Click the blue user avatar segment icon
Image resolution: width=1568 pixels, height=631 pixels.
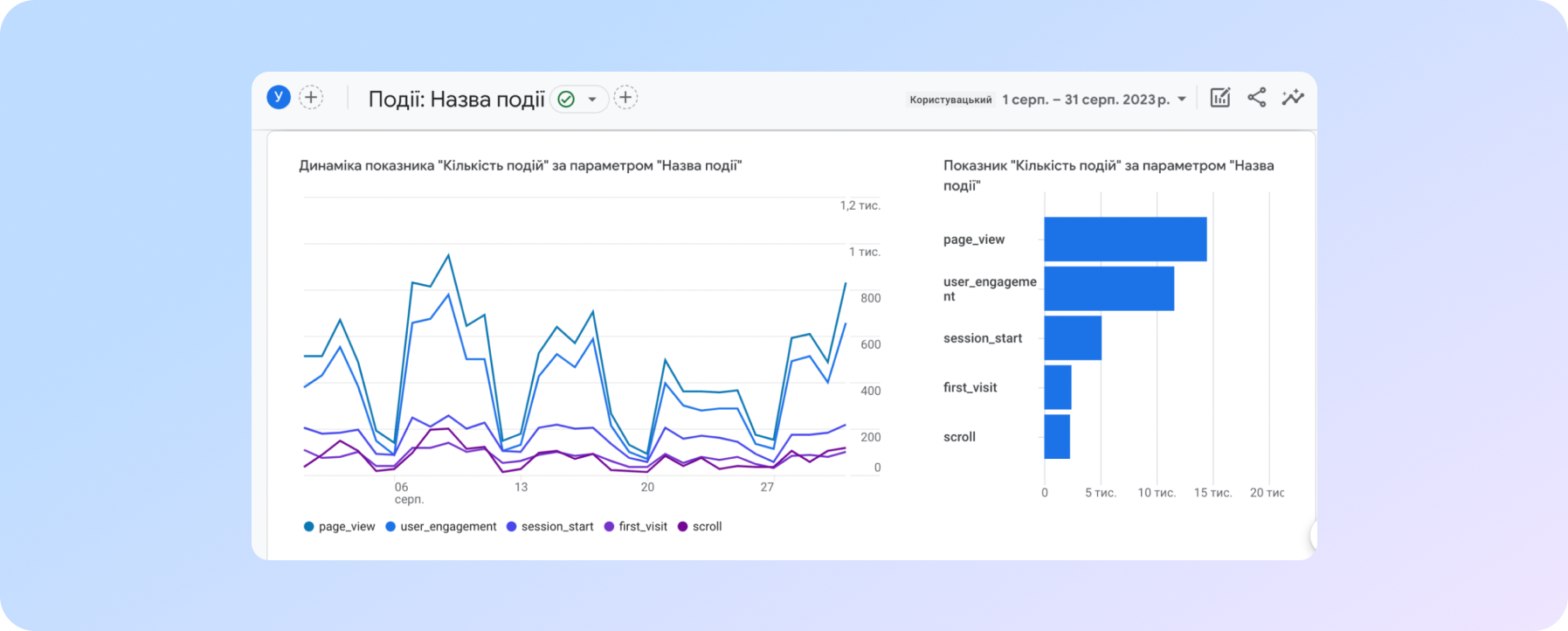278,98
